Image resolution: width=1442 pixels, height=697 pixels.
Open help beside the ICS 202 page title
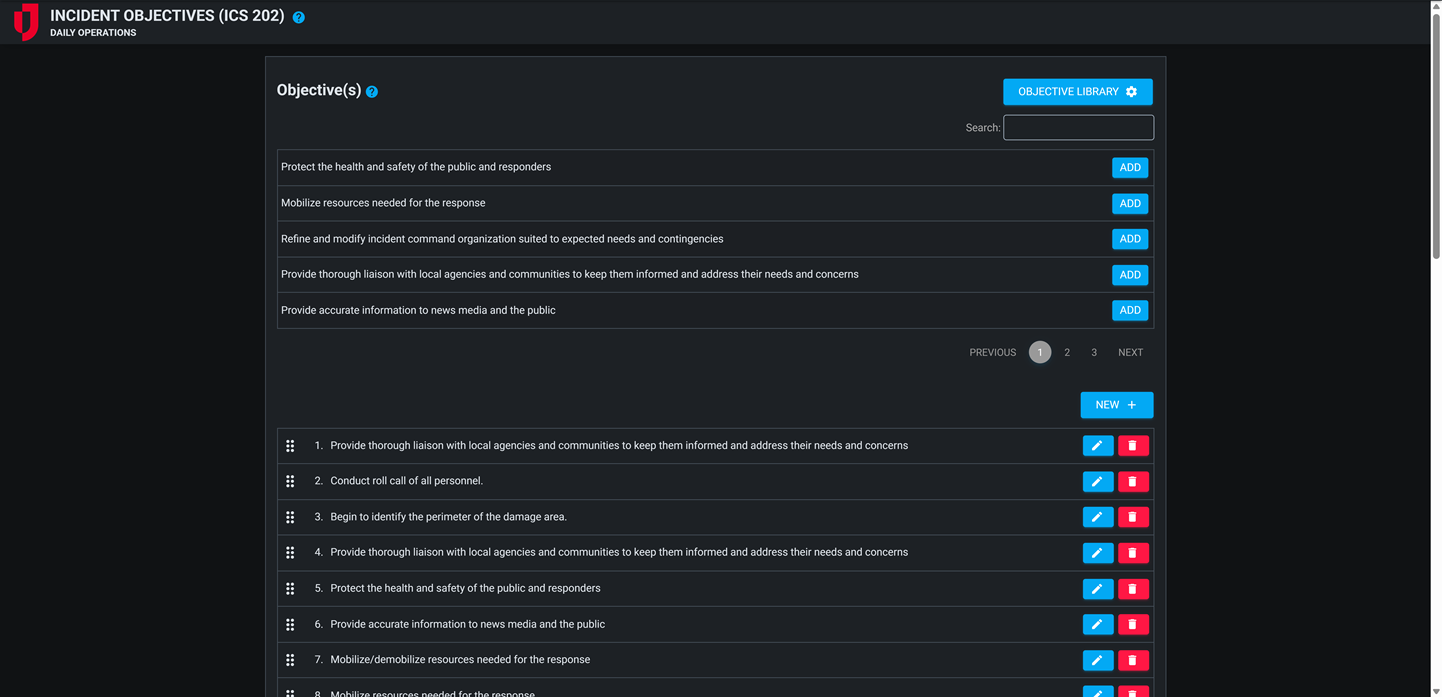[298, 16]
